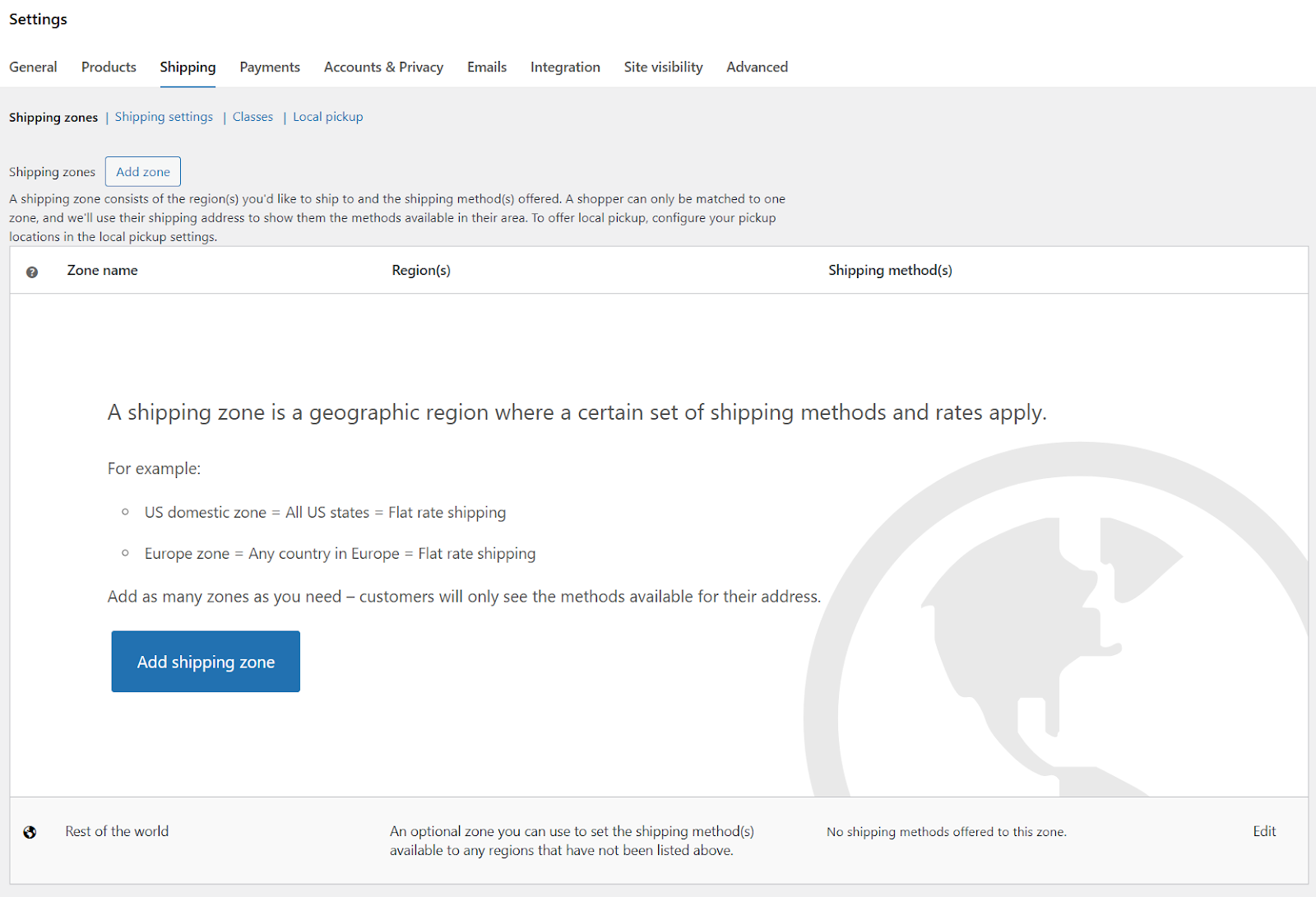The width and height of the screenshot is (1316, 897).
Task: Open the Classes subsection link
Action: pyautogui.click(x=253, y=117)
